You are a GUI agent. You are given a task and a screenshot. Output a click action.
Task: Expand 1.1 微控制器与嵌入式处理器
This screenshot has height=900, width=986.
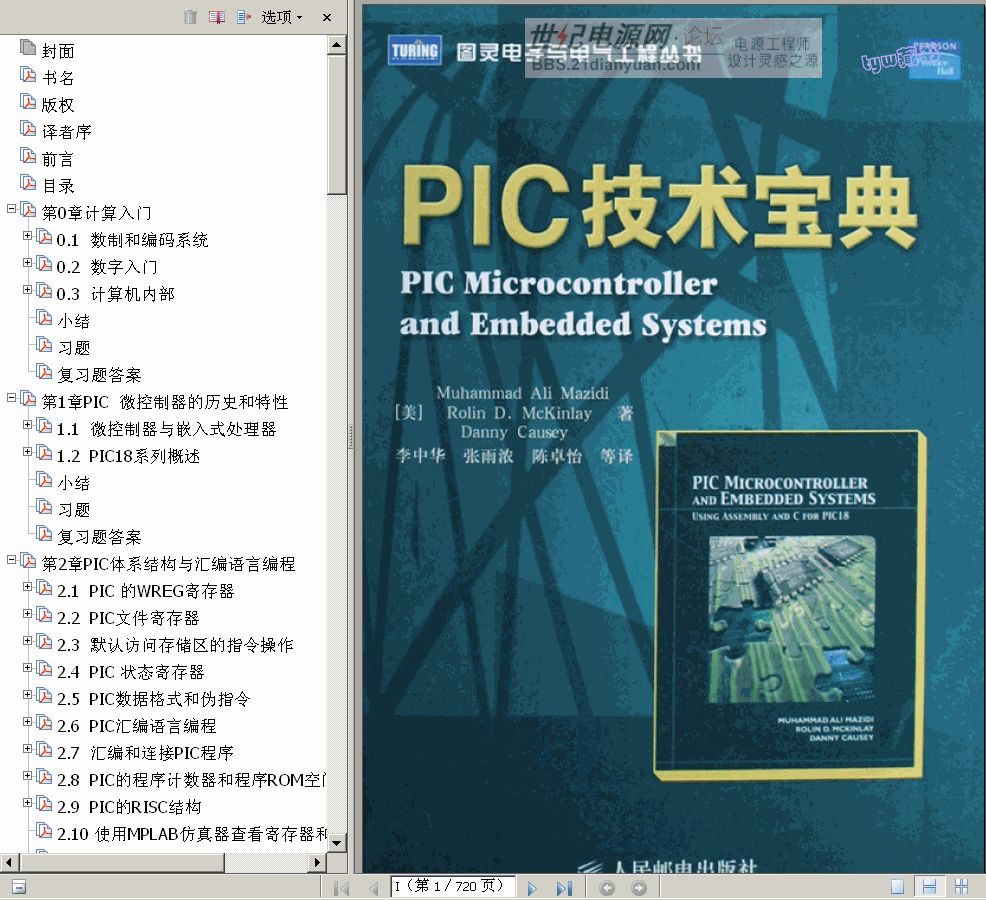pos(27,425)
